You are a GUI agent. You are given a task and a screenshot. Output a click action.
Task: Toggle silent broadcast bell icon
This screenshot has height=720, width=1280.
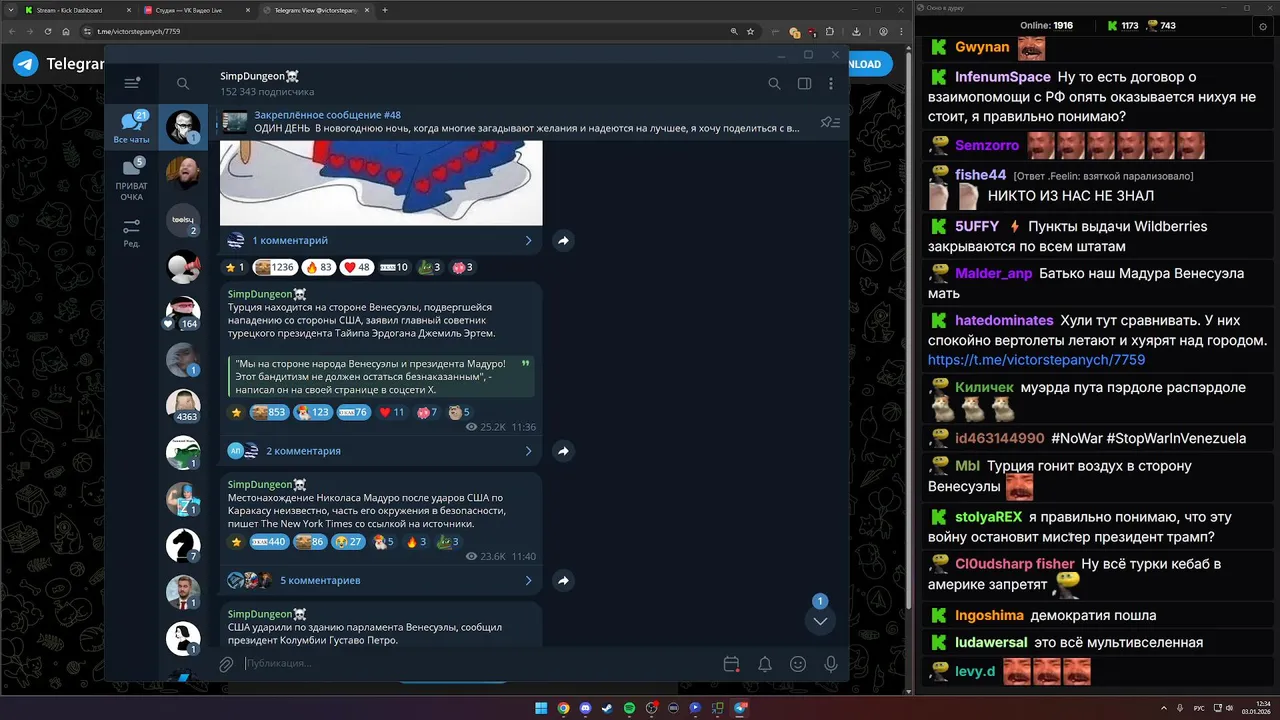coord(765,664)
